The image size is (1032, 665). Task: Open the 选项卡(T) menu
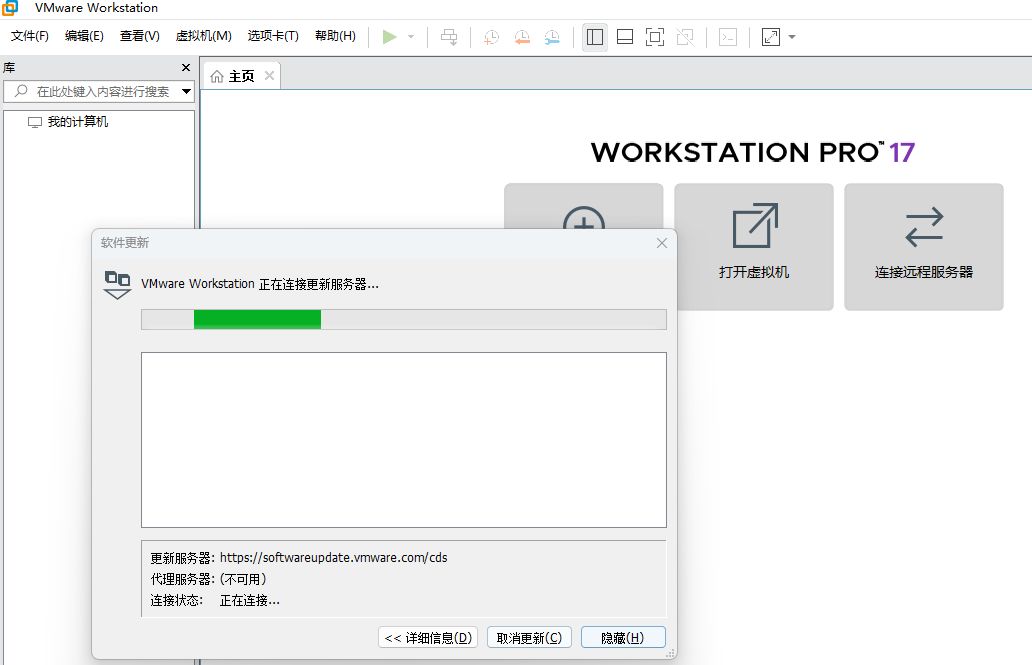273,36
